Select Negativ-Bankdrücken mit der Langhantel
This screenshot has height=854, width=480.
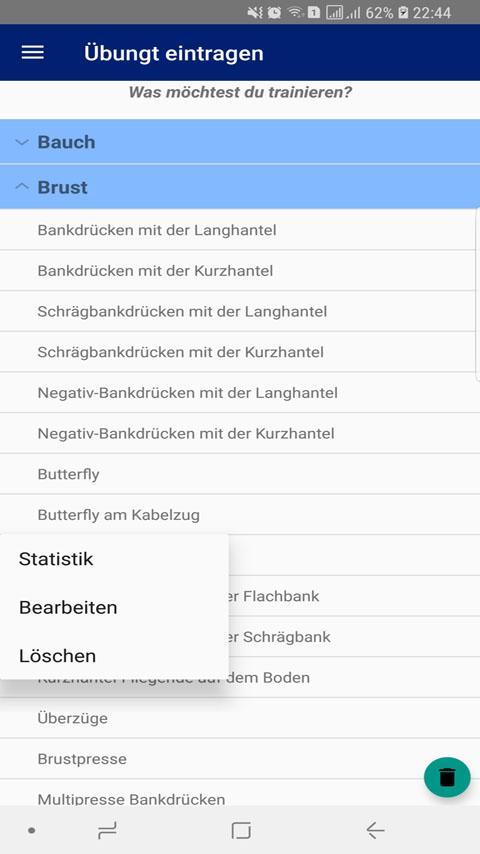[240, 393]
